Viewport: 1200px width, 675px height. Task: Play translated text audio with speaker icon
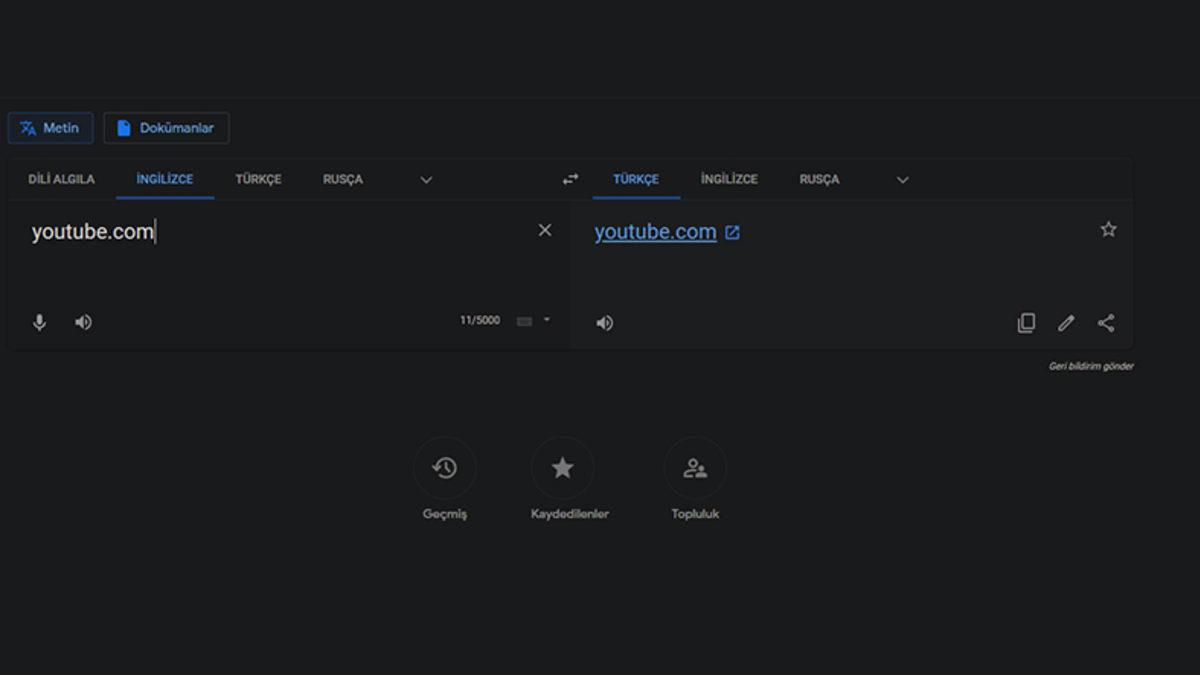605,323
